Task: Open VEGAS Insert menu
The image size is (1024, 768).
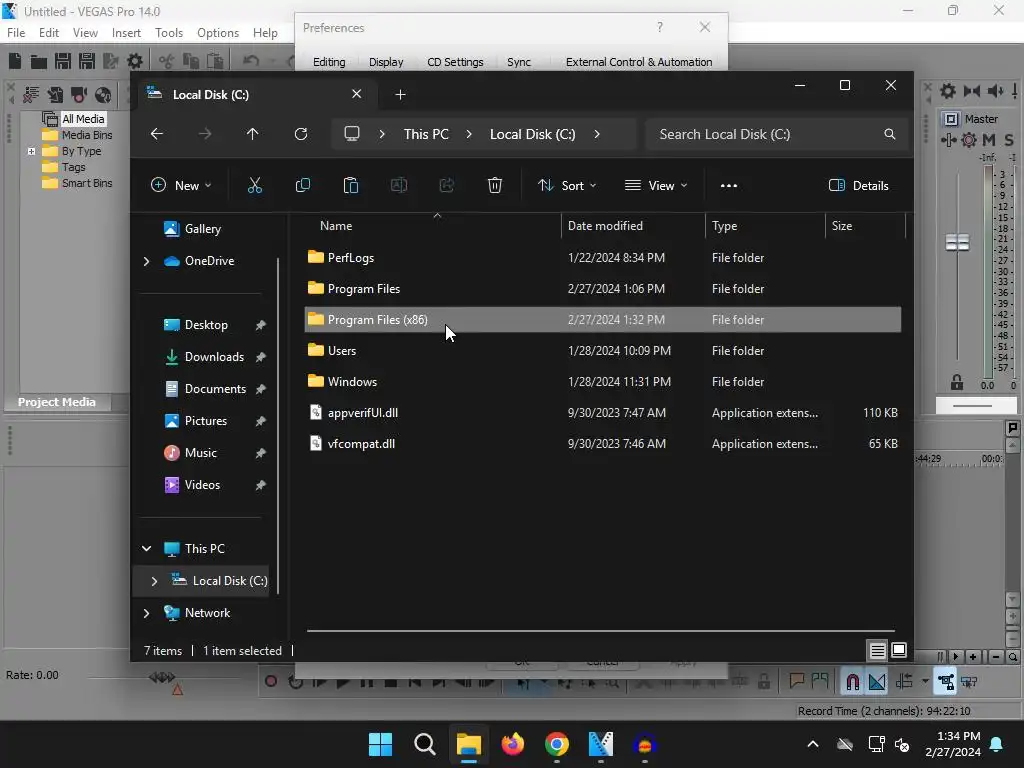Action: coord(126,33)
